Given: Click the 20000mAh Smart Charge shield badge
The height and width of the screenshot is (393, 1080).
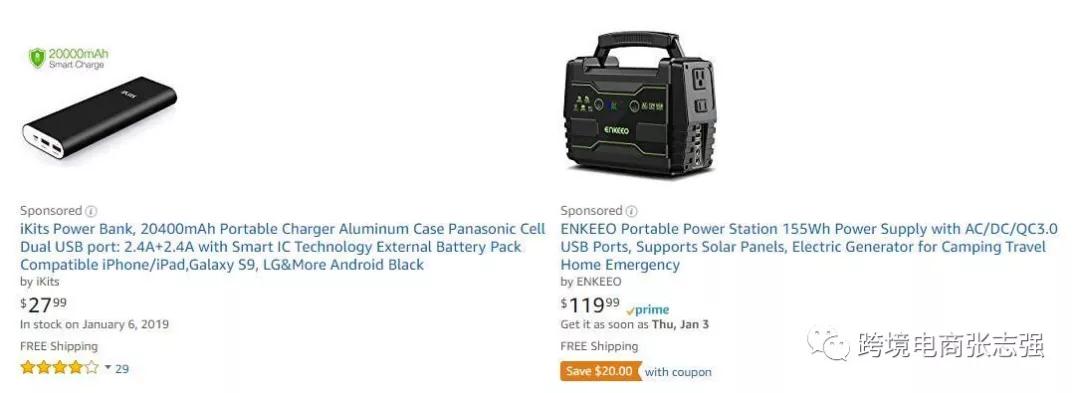Looking at the screenshot, I should (x=68, y=58).
